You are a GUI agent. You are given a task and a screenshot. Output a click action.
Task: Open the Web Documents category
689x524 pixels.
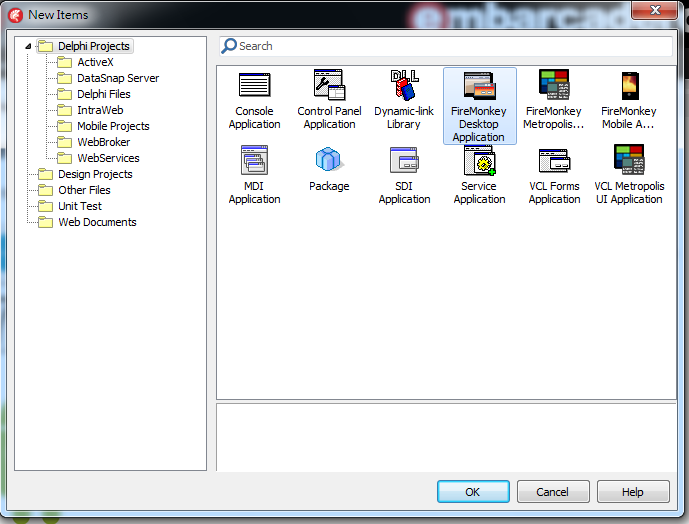97,222
